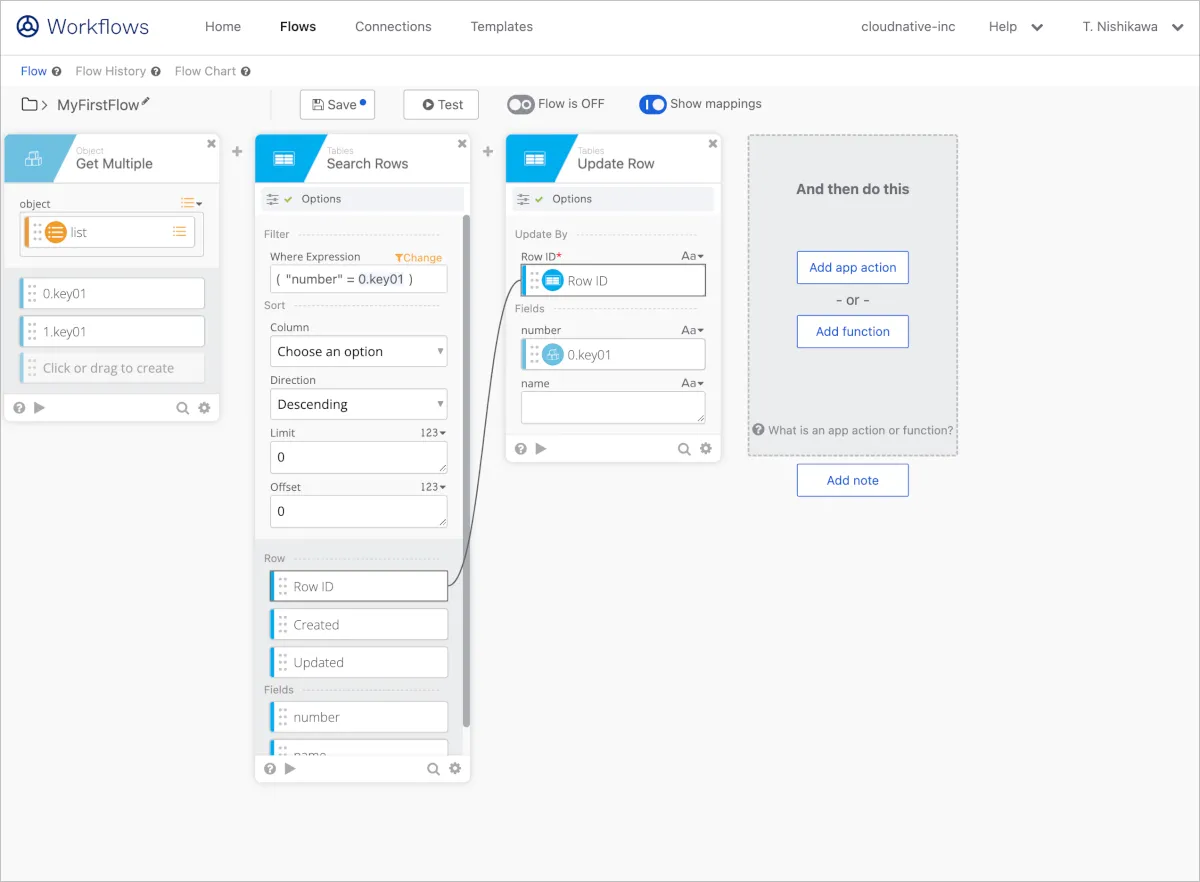Expand the Help menu
The width and height of the screenshot is (1200, 882).
point(1016,27)
